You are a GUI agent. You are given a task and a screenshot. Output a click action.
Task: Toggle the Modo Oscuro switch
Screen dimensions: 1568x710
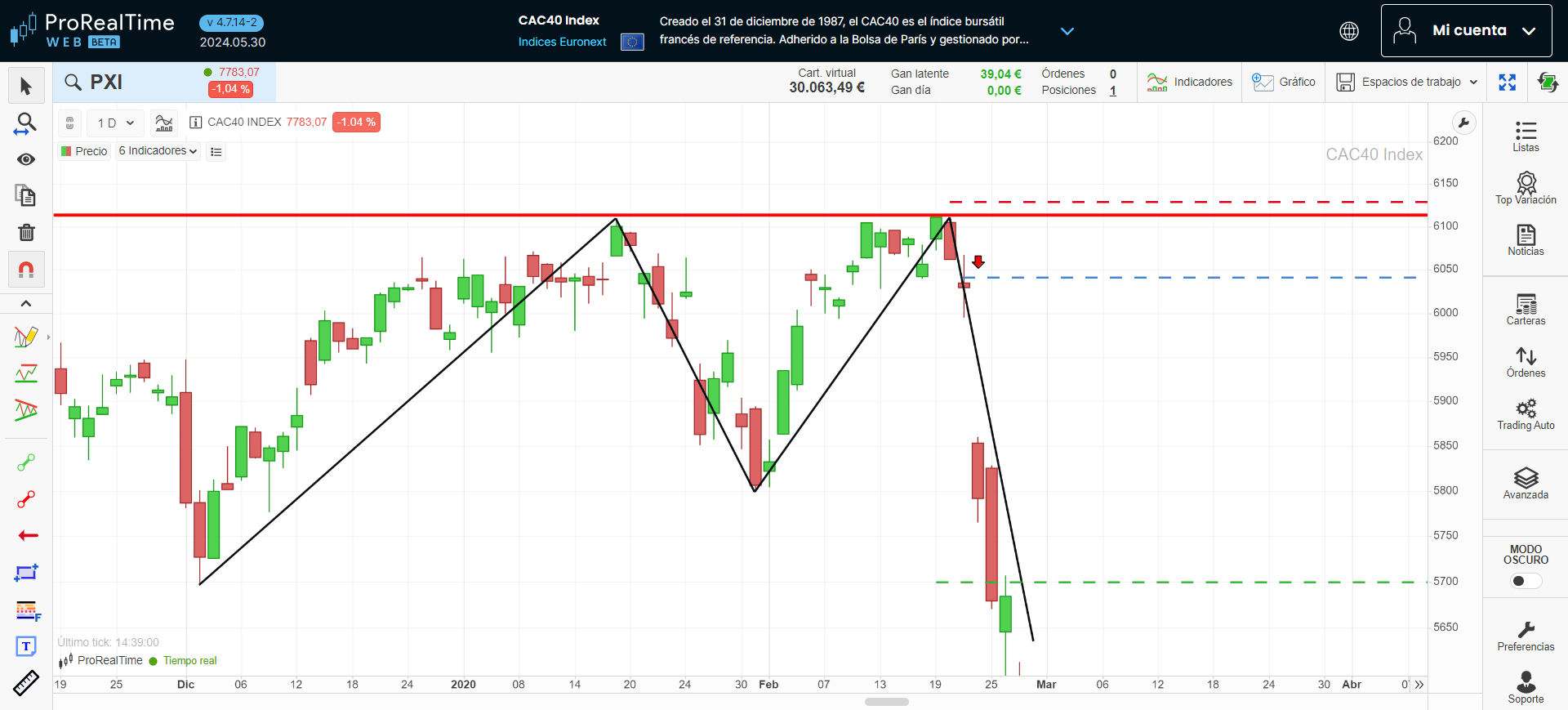(x=1525, y=581)
